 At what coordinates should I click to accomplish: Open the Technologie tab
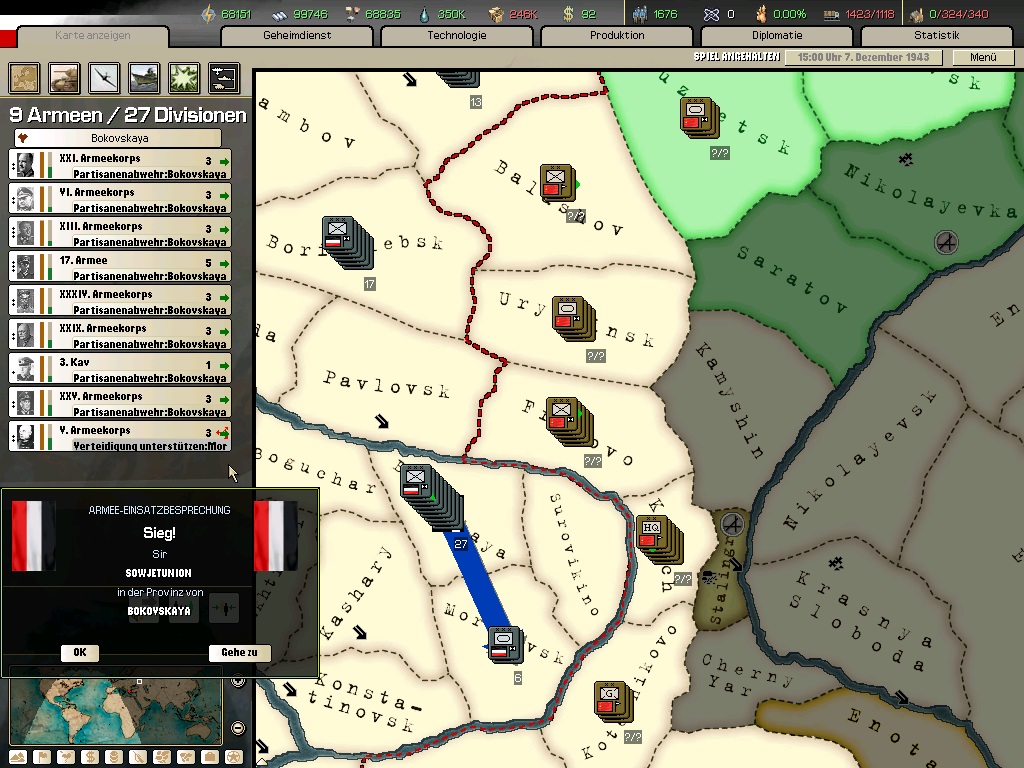point(457,36)
